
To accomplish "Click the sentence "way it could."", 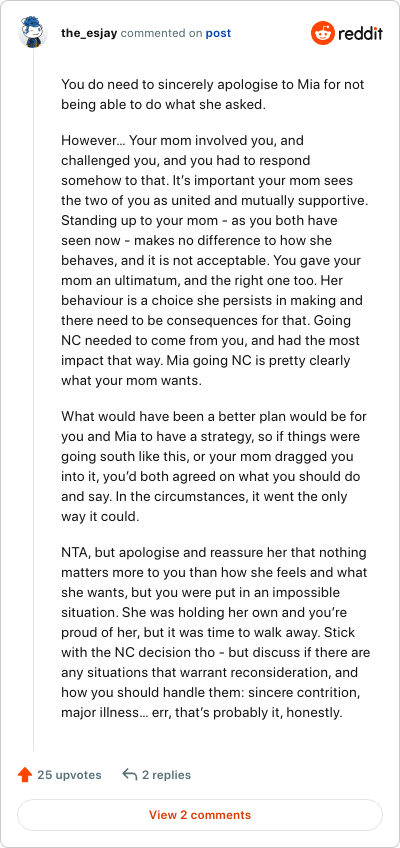I will click(100, 516).
